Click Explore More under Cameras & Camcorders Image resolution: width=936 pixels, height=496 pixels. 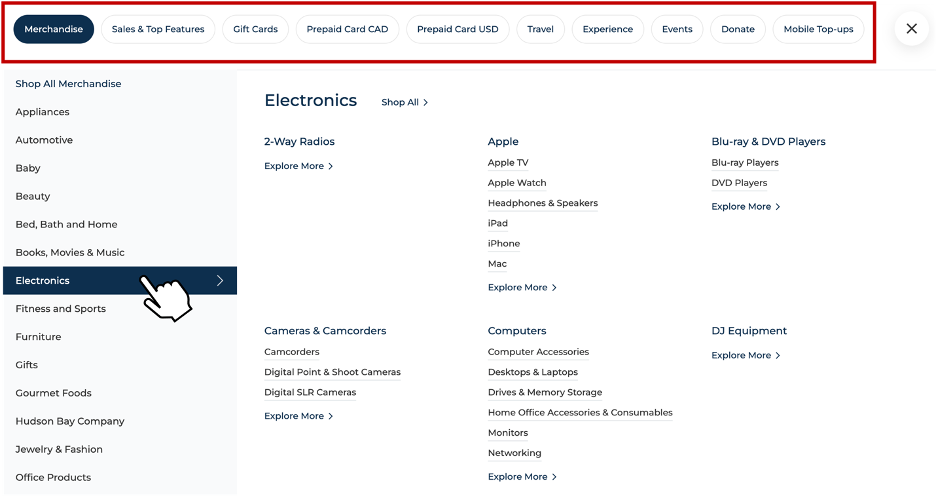click(298, 417)
